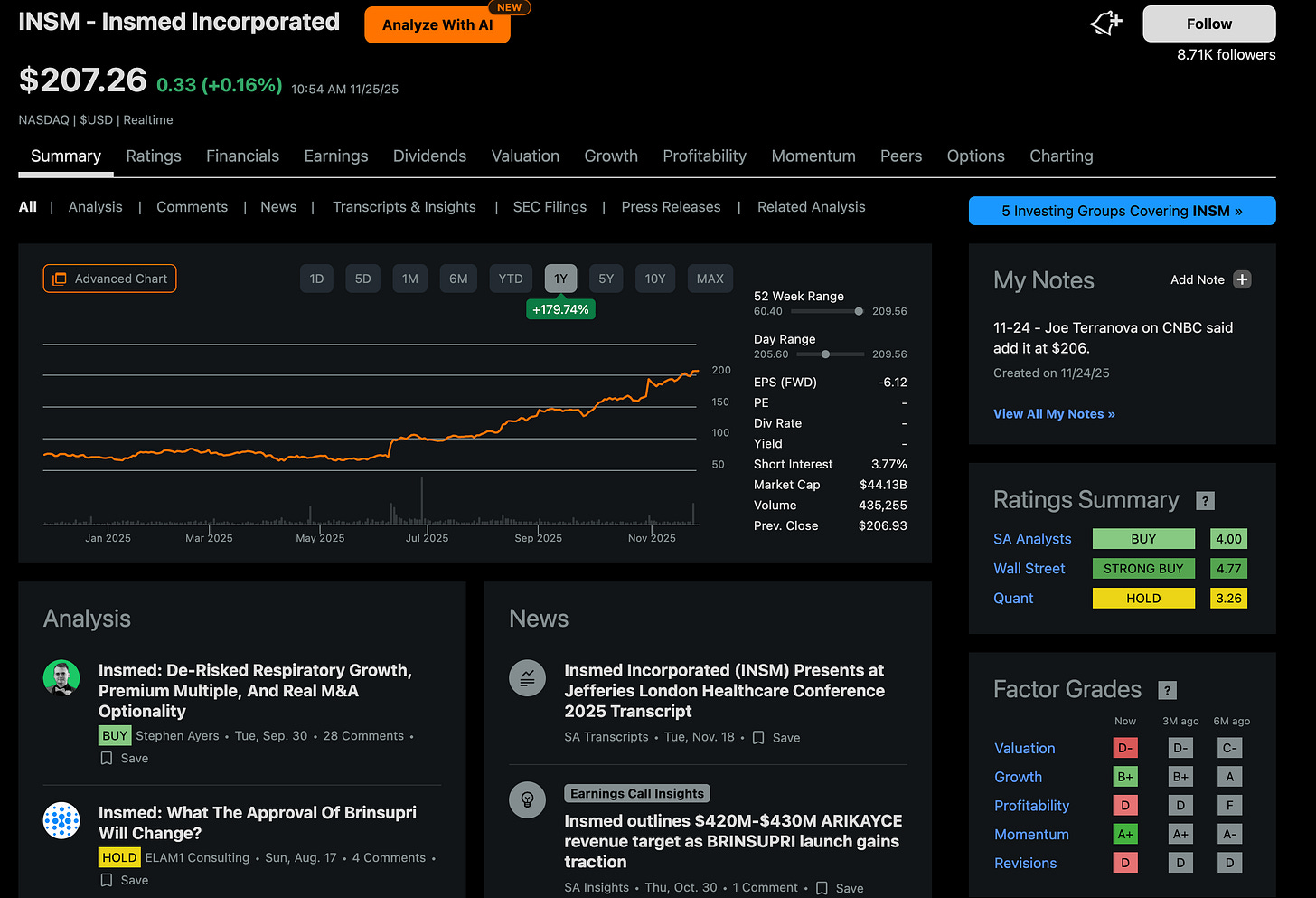Open What The Approval Of Brinsupri article
This screenshot has width=1316, height=898.
(258, 823)
